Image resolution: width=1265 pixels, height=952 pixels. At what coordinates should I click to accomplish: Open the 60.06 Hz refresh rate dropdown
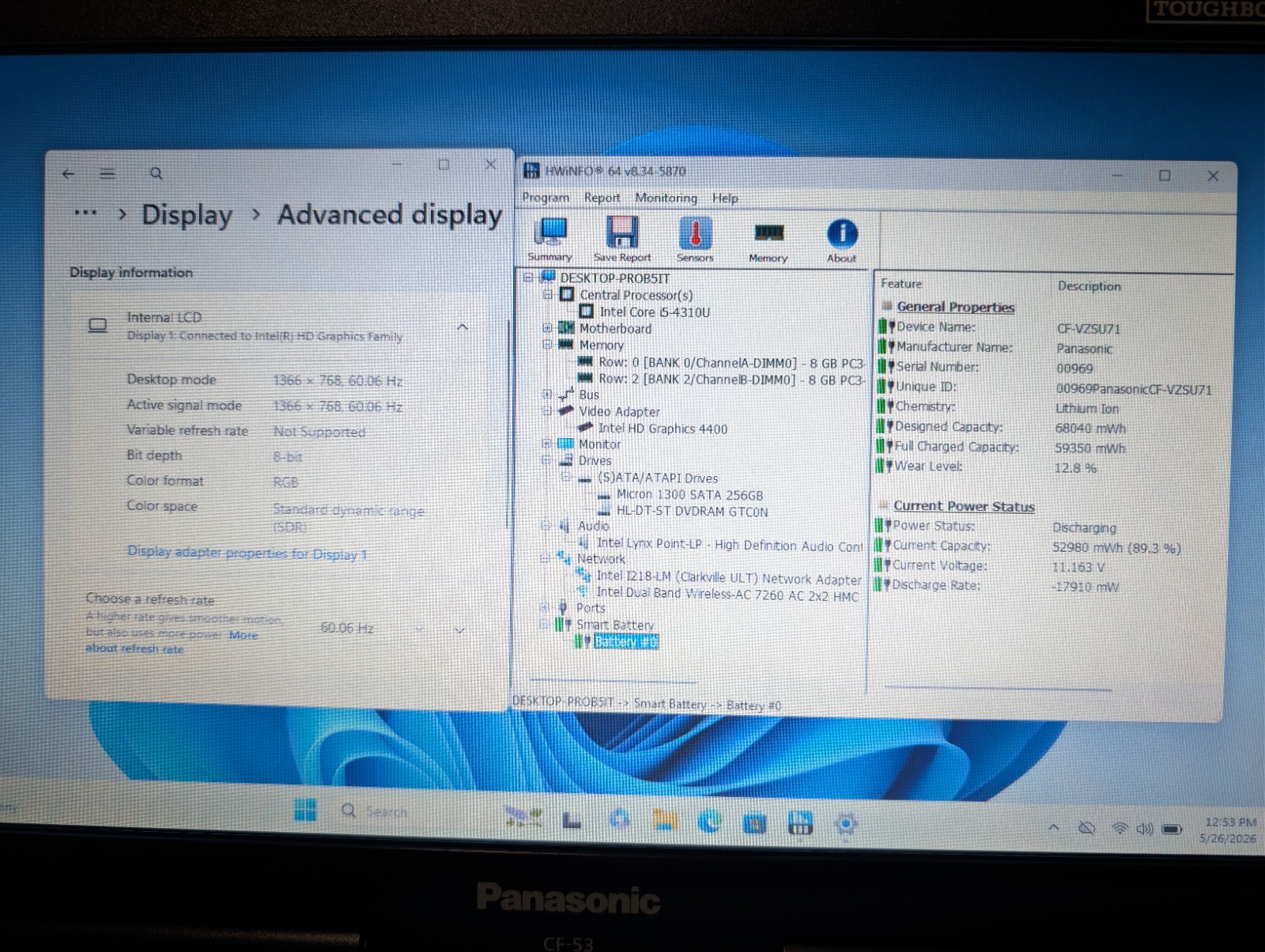click(391, 629)
